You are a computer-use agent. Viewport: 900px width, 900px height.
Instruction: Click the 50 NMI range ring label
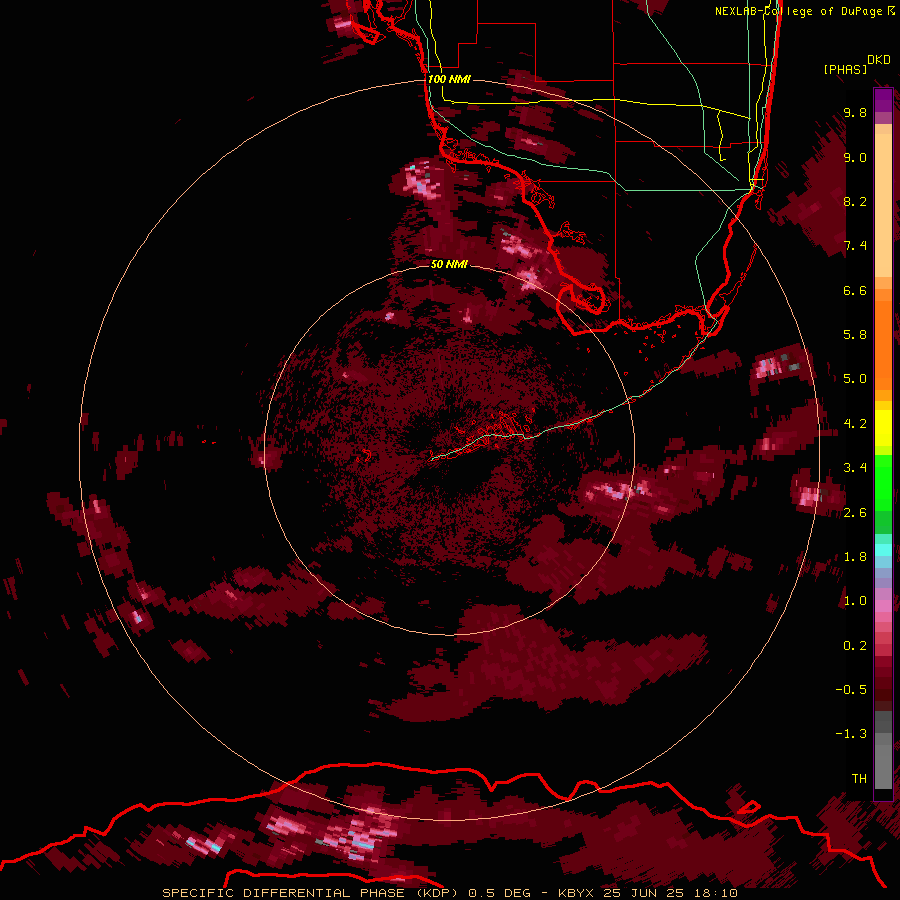pos(449,264)
